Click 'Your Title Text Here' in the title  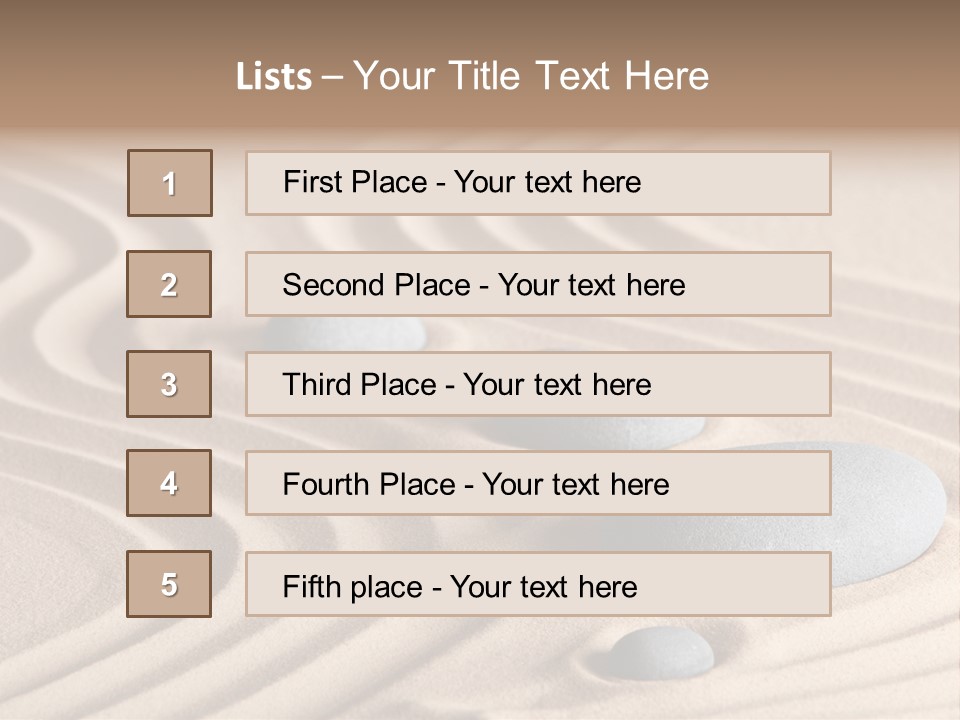click(x=531, y=76)
